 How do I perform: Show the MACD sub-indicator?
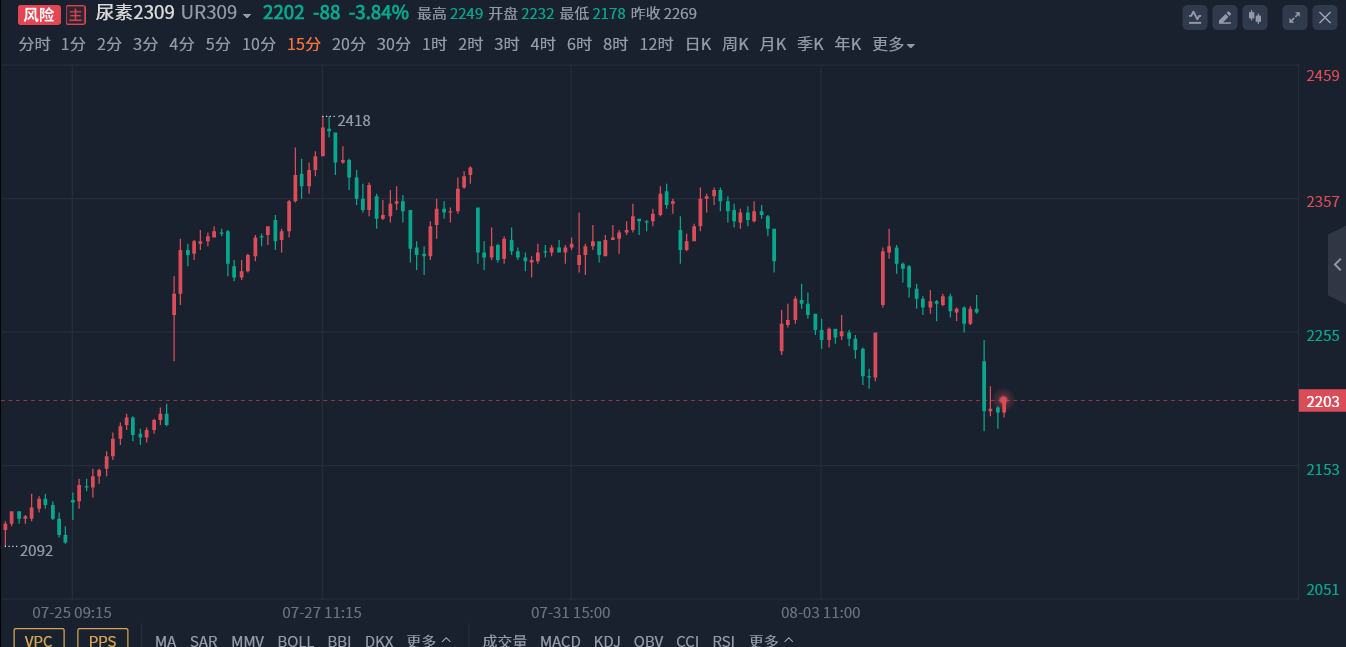(560, 640)
